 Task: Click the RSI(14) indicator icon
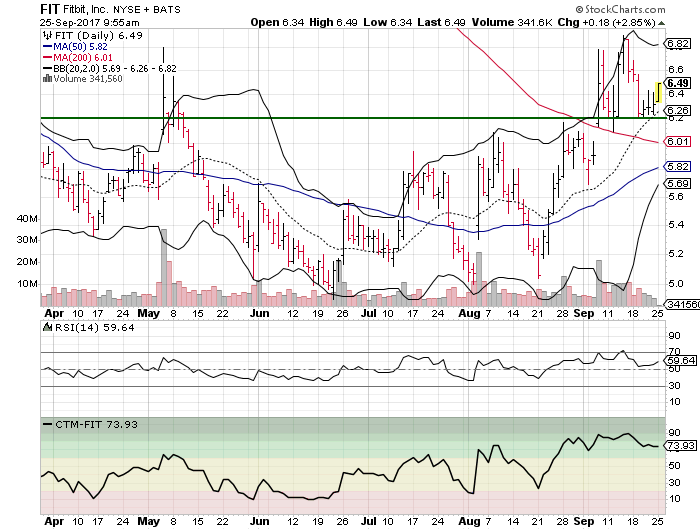point(47,327)
